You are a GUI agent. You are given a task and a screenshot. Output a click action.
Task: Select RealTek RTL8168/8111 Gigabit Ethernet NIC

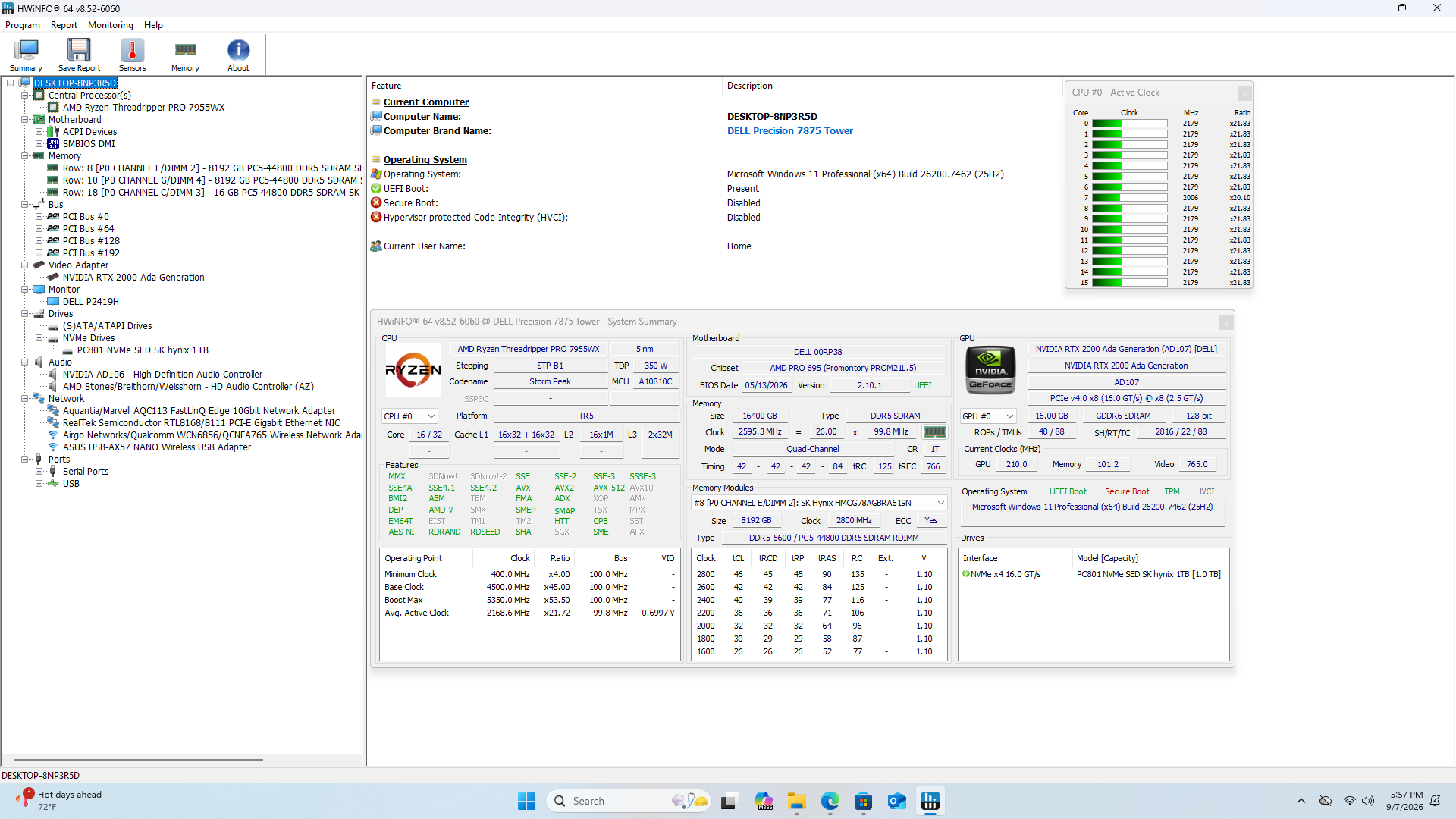201,423
